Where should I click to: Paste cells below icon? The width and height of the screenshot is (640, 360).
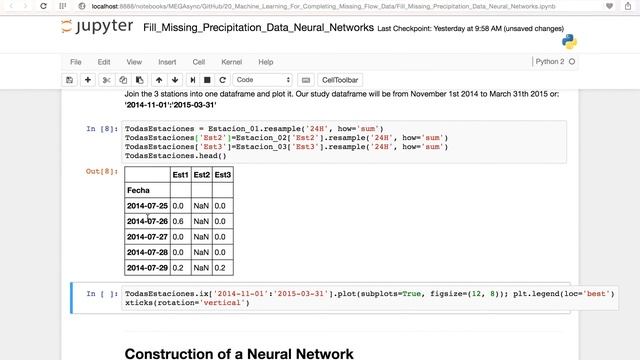(x=140, y=80)
